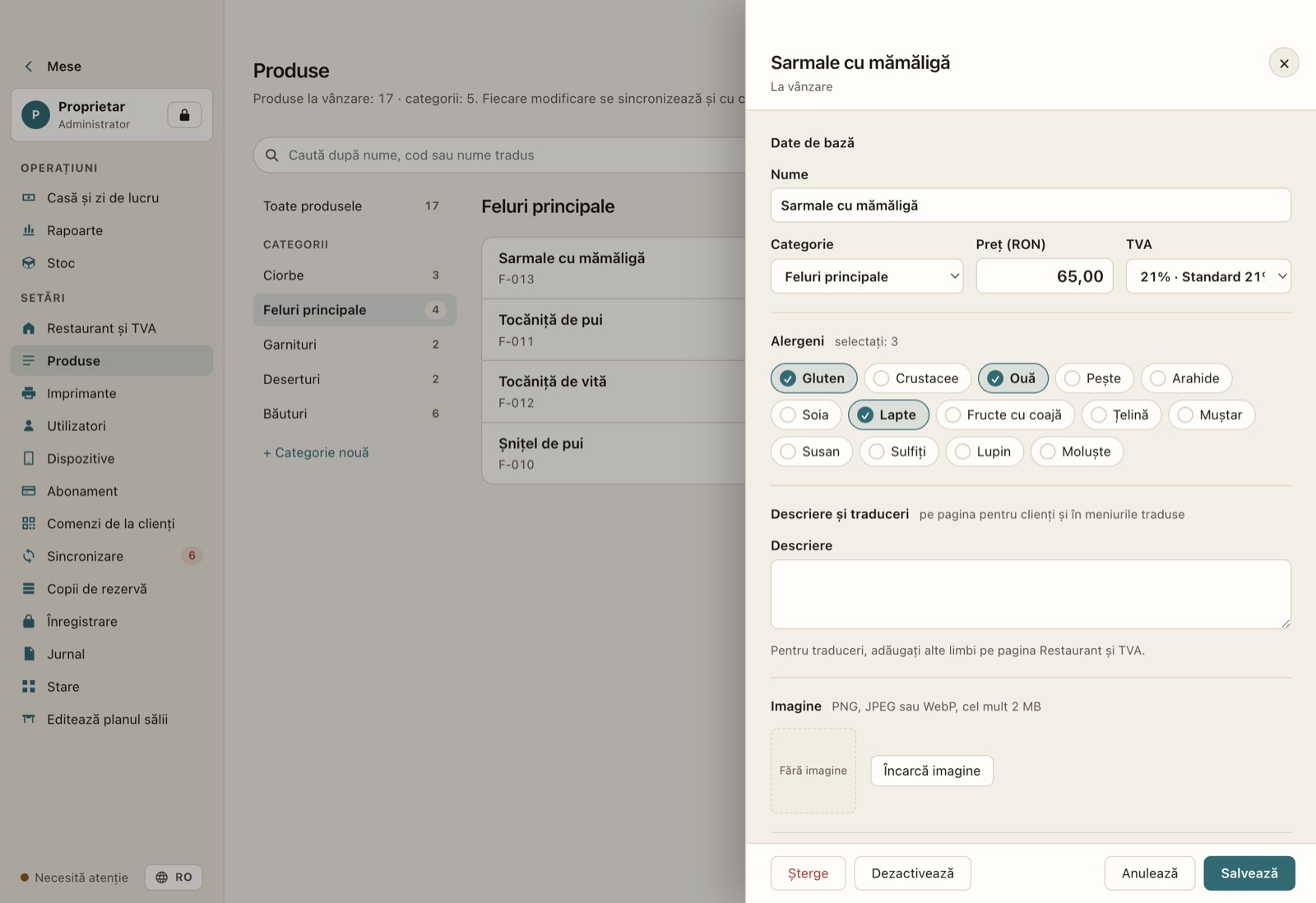Viewport: 1316px width, 903px height.
Task: Open the Categorie dropdown
Action: pyautogui.click(x=867, y=276)
